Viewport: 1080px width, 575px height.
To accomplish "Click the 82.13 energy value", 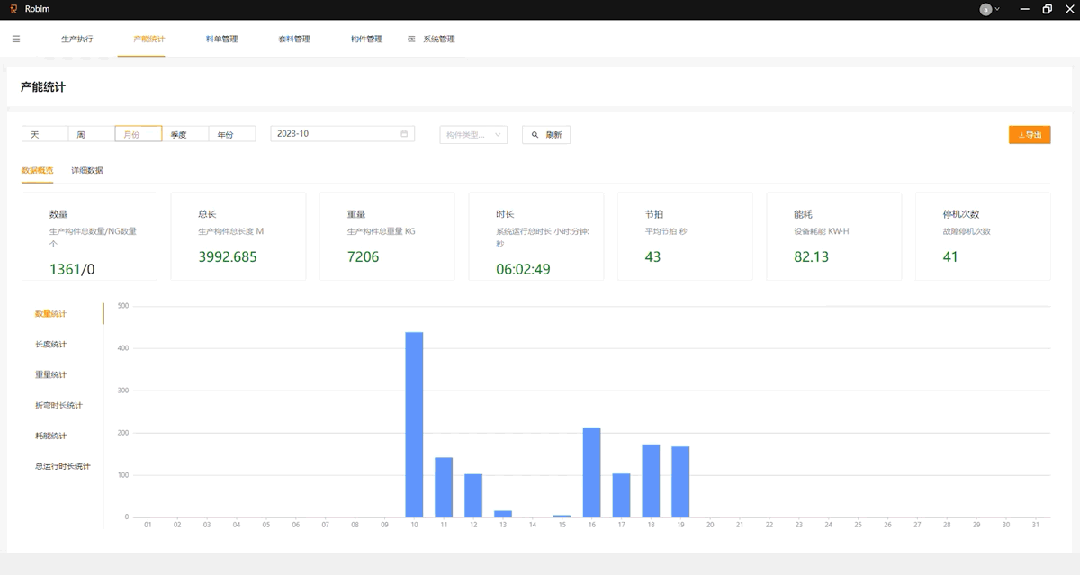I will click(811, 257).
